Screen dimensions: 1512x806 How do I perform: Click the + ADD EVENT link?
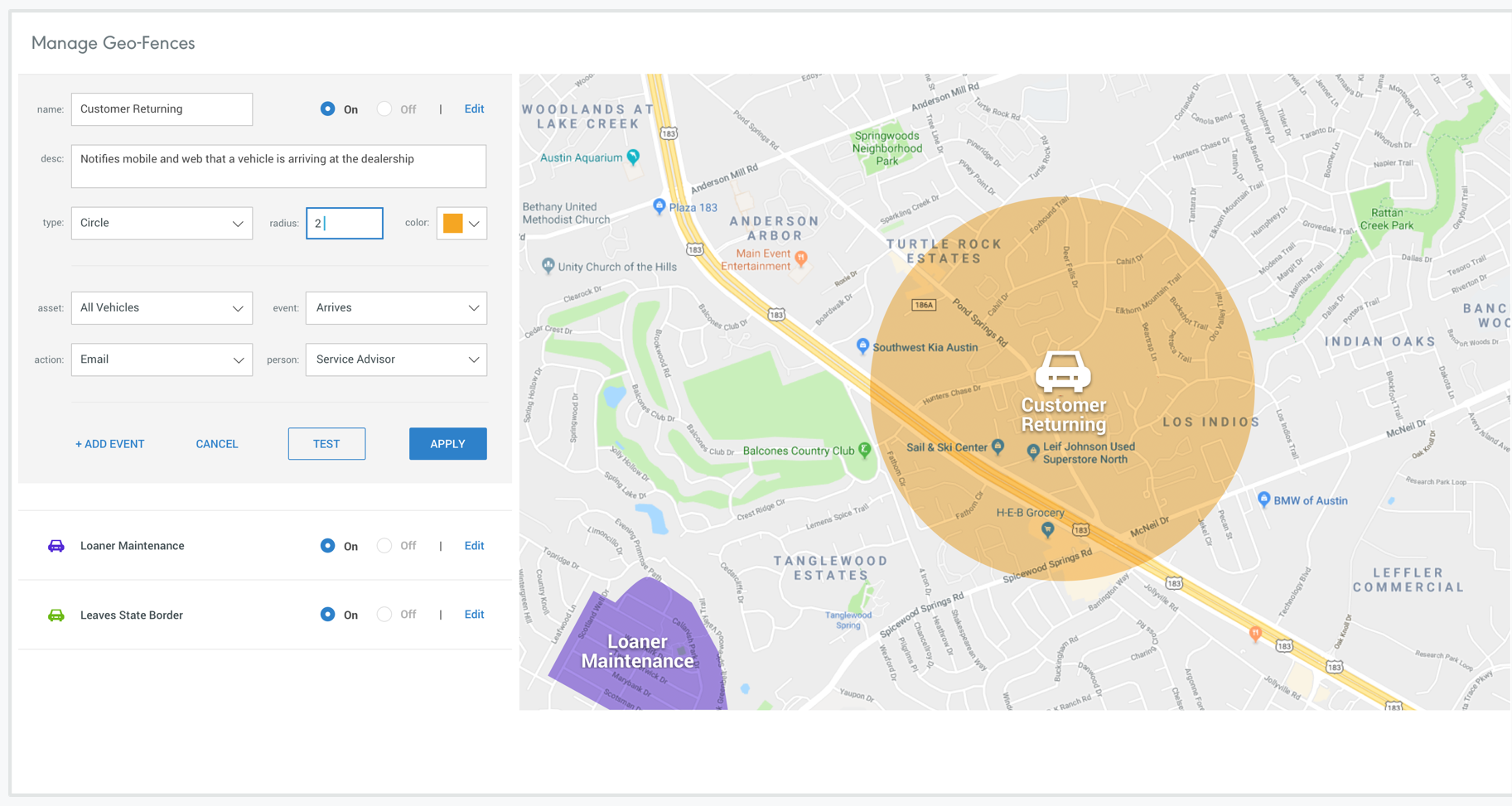pos(109,444)
